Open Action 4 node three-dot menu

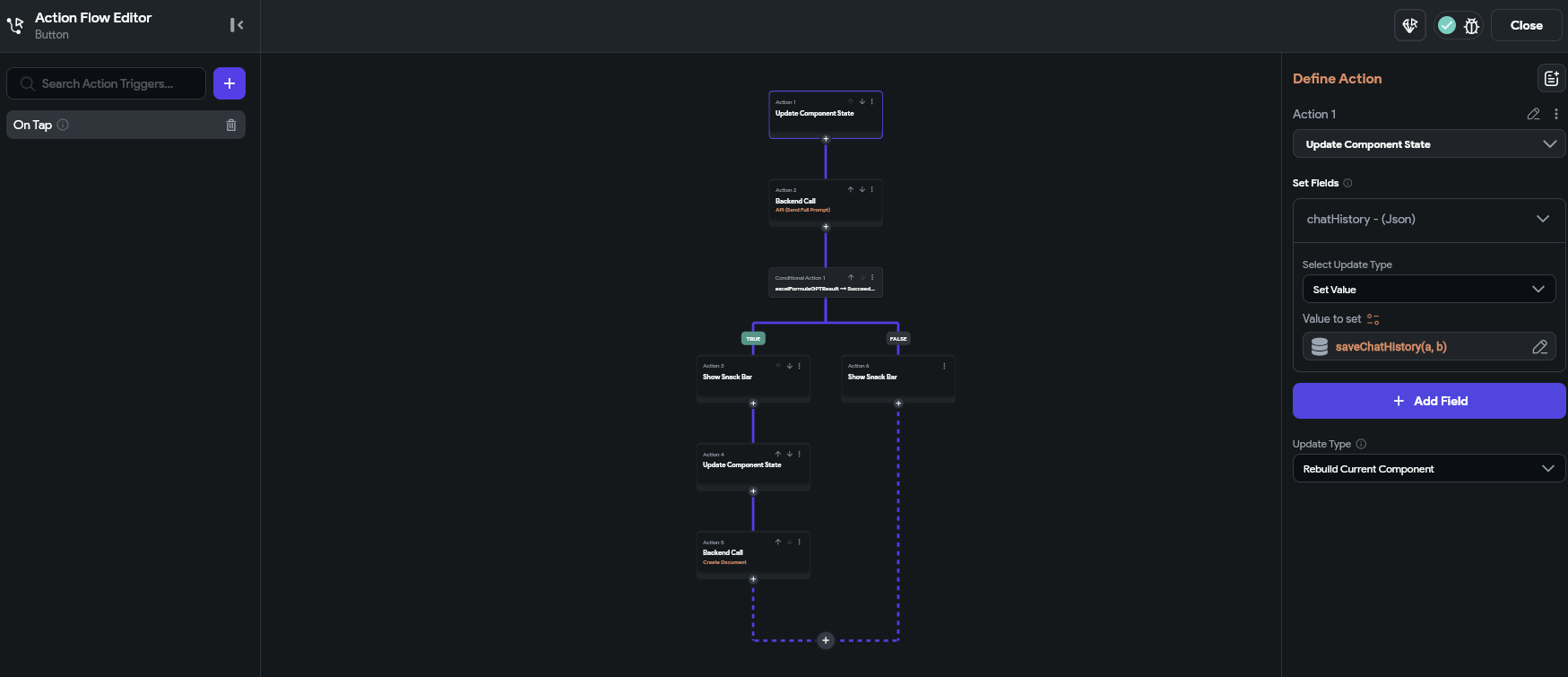click(799, 454)
